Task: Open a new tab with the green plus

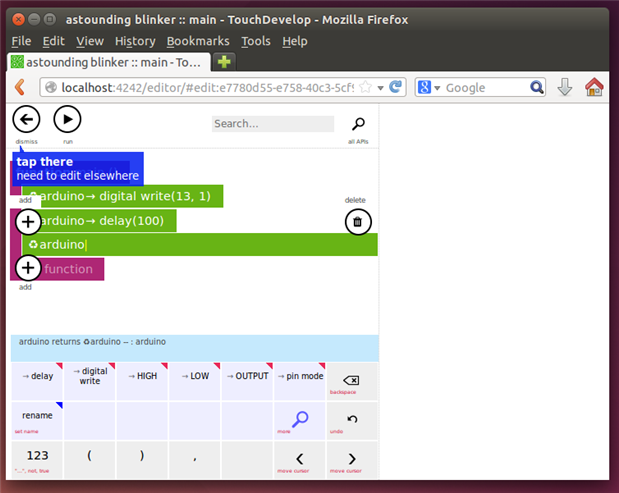Action: pos(224,62)
